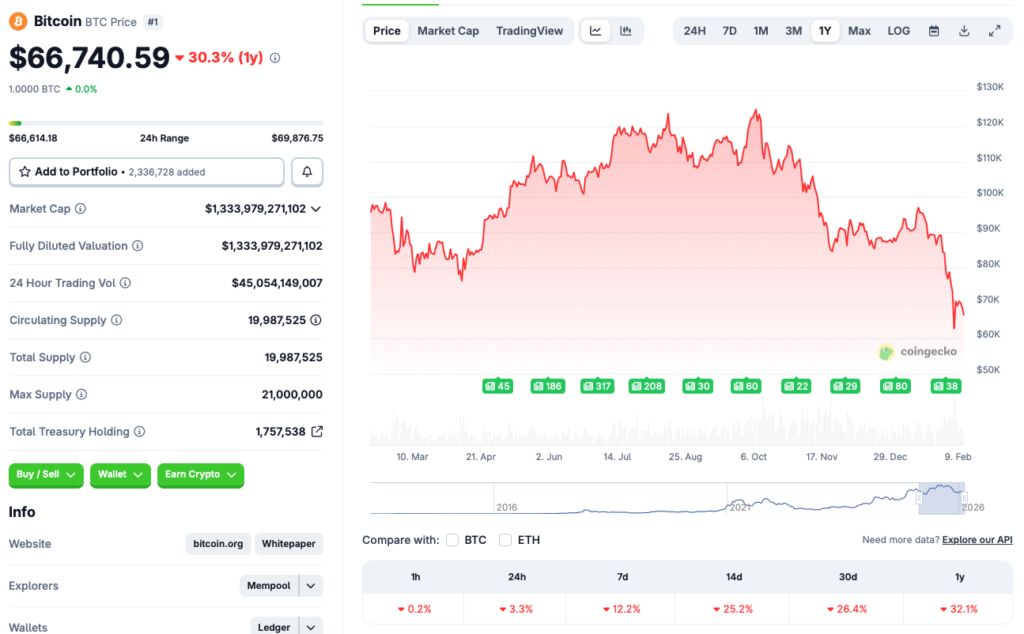Switch to the candlestick chart icon
The image size is (1024, 634).
(626, 30)
